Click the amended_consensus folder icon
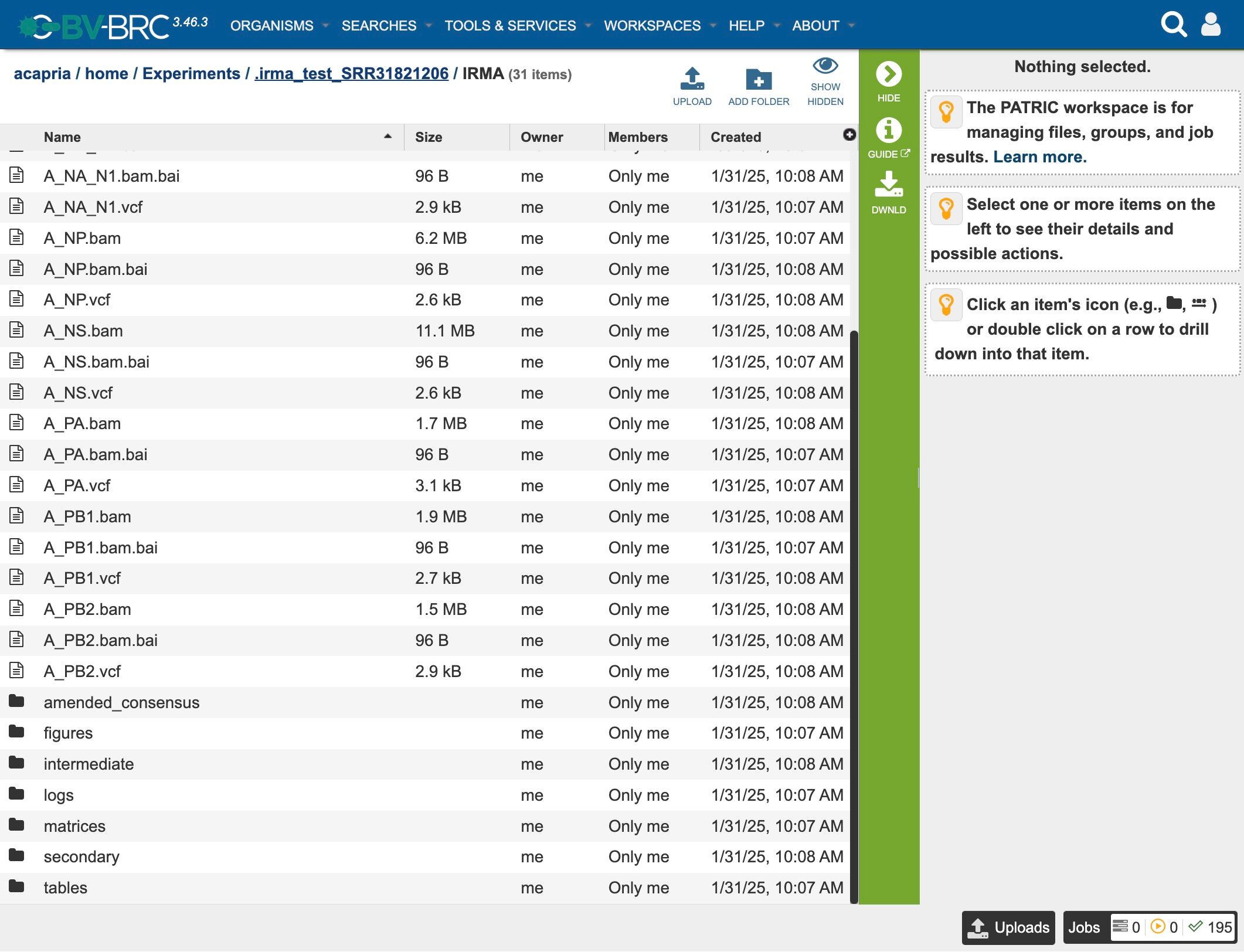Image resolution: width=1244 pixels, height=952 pixels. pos(16,701)
